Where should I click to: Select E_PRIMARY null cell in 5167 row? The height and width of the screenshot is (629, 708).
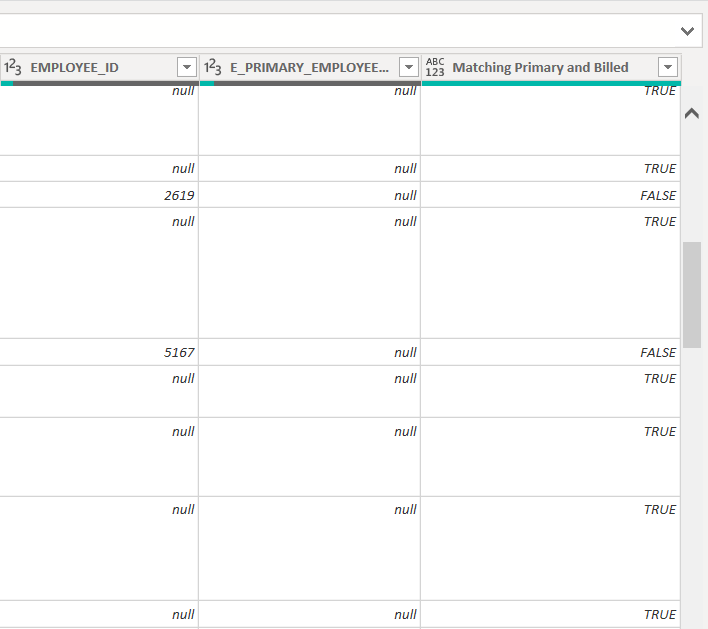tap(310, 352)
